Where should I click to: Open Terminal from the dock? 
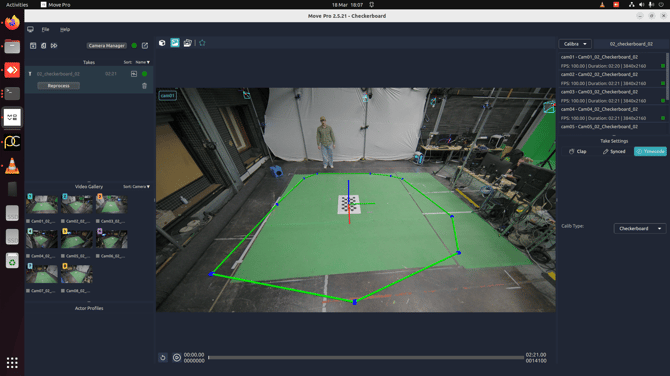(12, 93)
